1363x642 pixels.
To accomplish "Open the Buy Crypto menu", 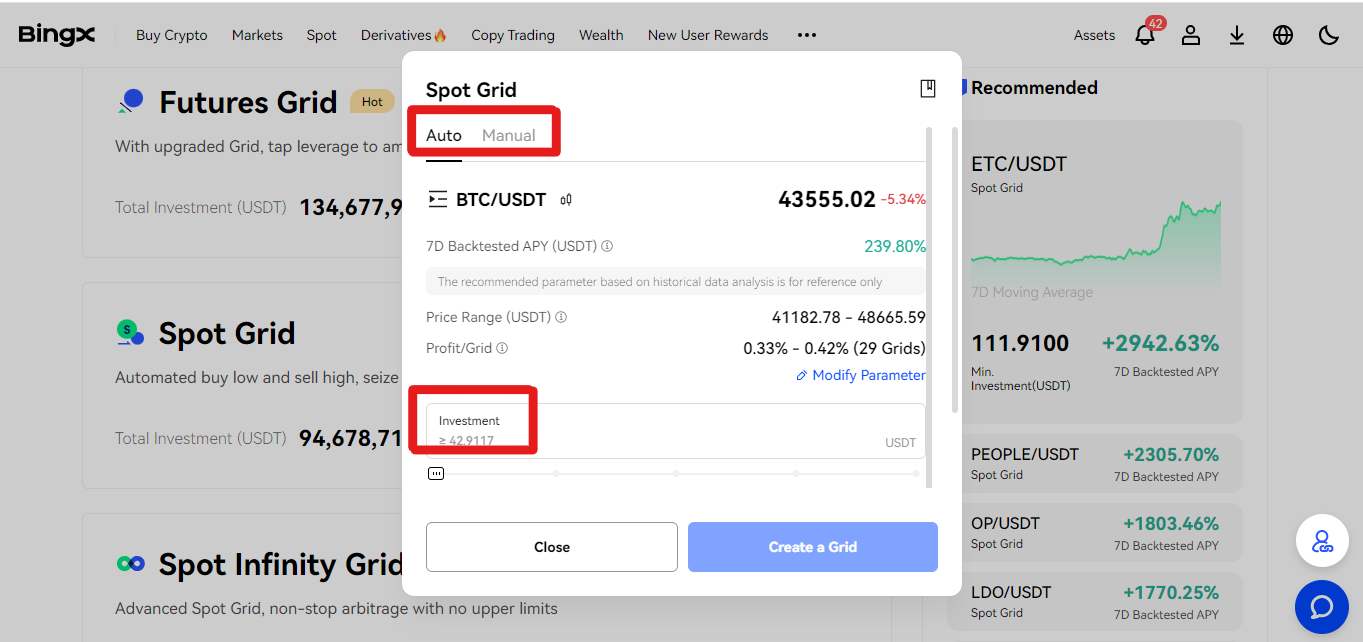I will 172,35.
